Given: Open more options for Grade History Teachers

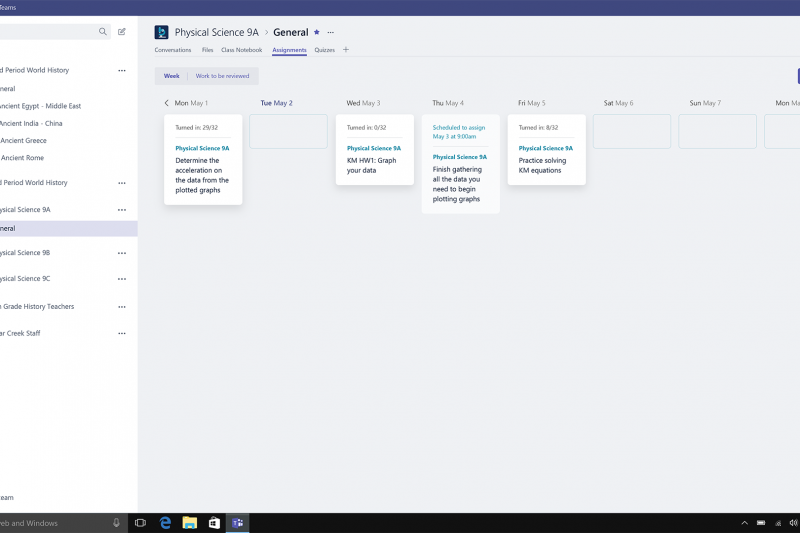Looking at the screenshot, I should click(122, 307).
